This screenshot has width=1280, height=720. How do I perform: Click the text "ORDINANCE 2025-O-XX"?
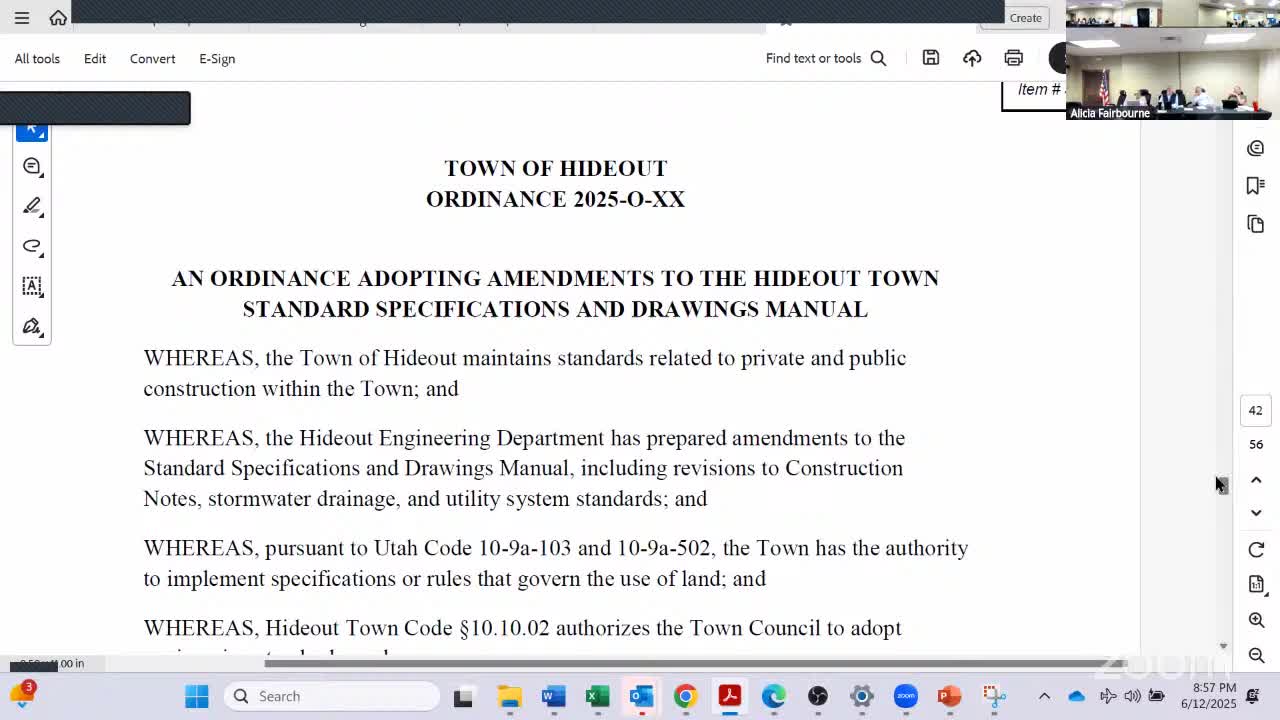pos(556,199)
